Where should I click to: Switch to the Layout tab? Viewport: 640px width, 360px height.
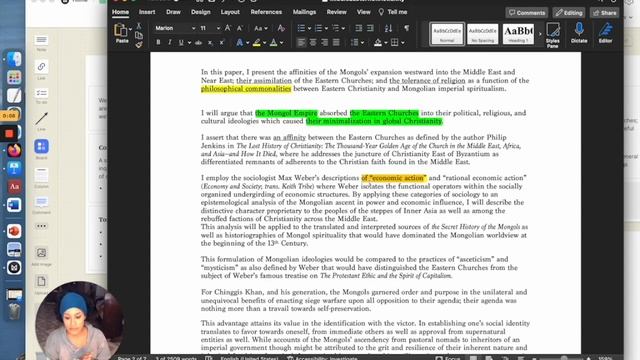(230, 12)
